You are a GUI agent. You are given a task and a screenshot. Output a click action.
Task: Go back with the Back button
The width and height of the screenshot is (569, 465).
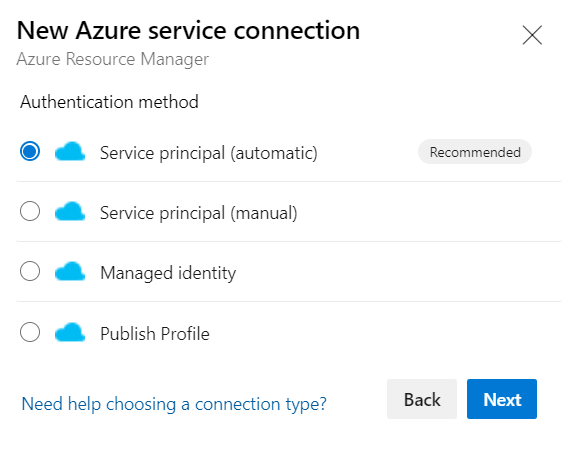click(422, 399)
